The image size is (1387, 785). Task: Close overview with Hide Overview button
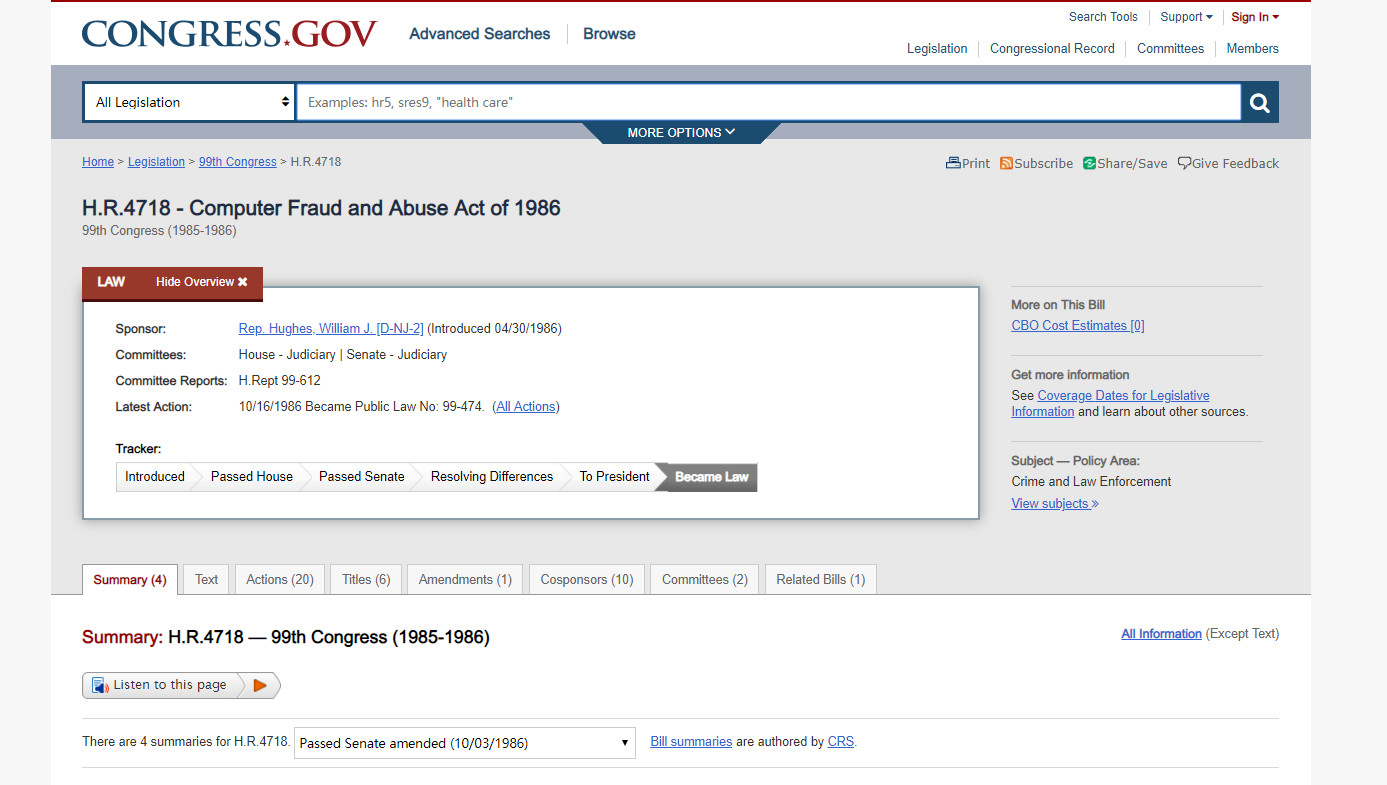[201, 282]
